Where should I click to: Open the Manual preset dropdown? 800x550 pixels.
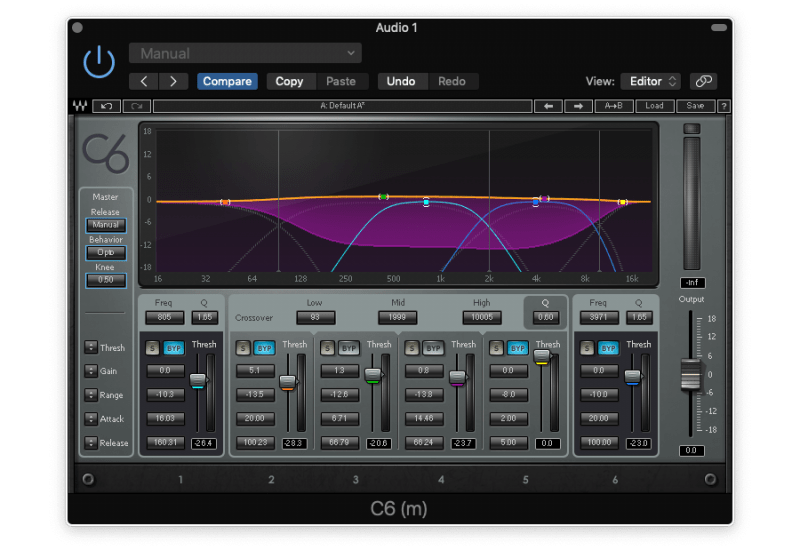pos(245,53)
